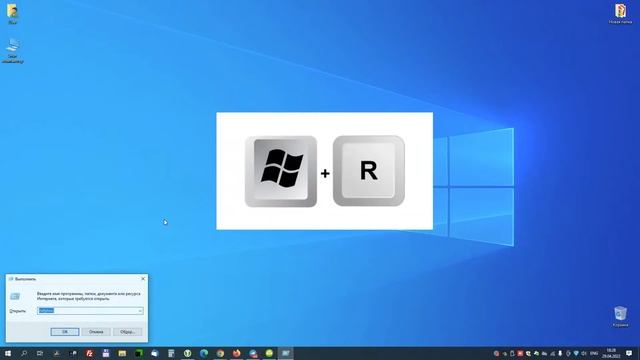Viewport: 640px width, 360px height.
Task: Open the Run command history dropdown arrow
Action: coord(140,311)
